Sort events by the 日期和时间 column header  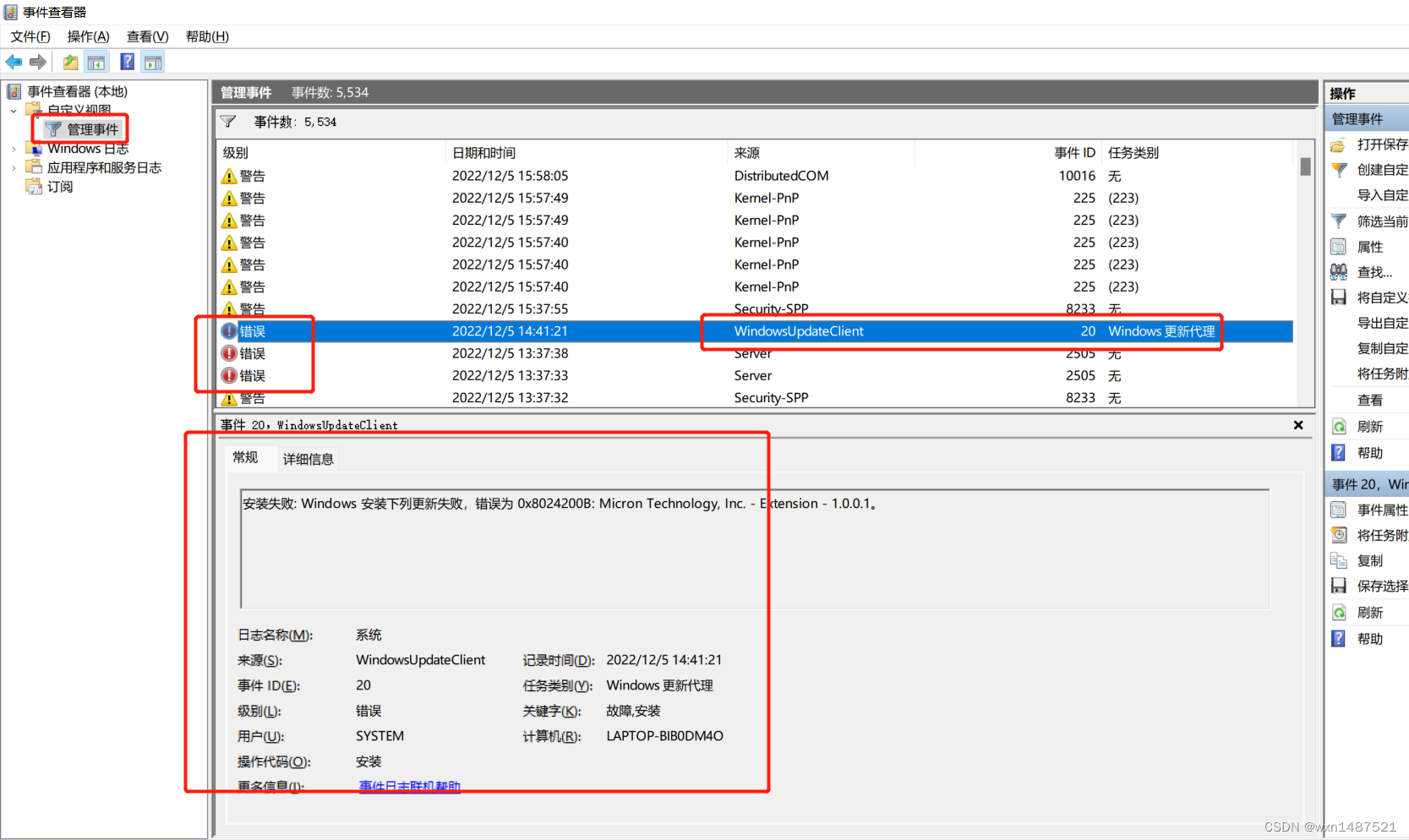coord(483,153)
